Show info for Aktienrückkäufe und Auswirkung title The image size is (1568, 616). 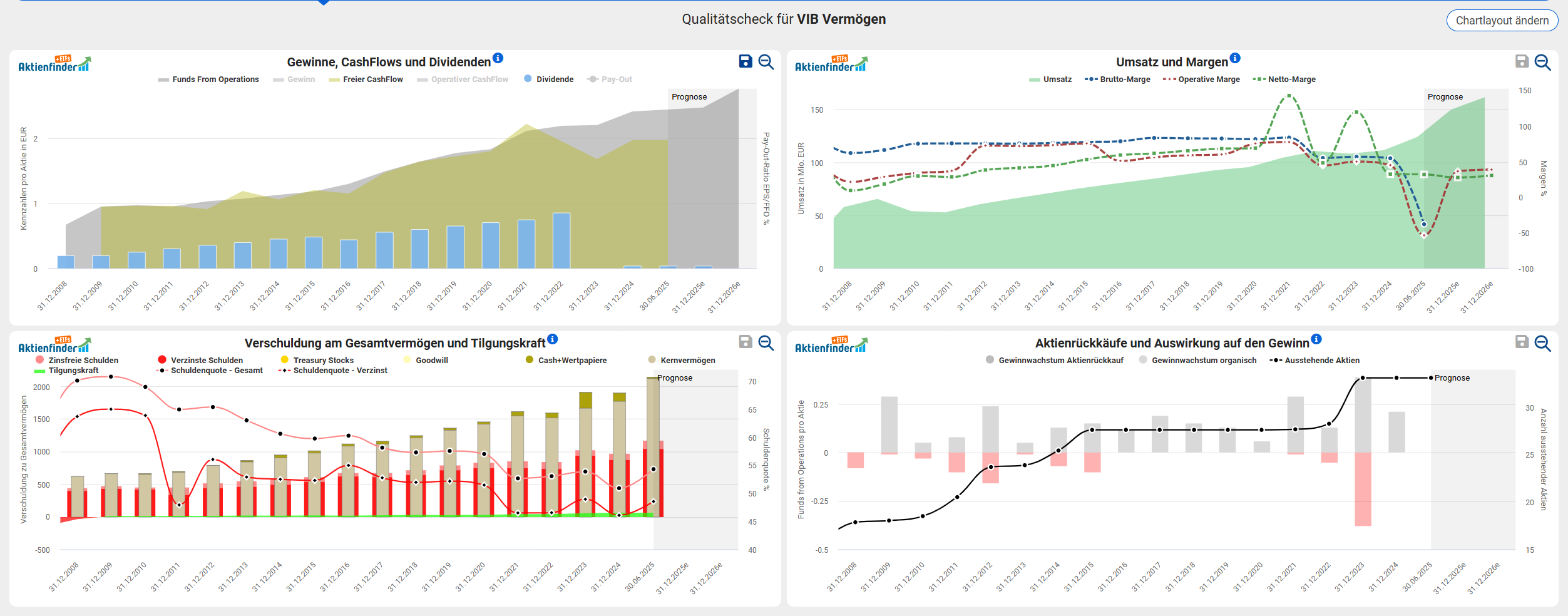(1316, 339)
